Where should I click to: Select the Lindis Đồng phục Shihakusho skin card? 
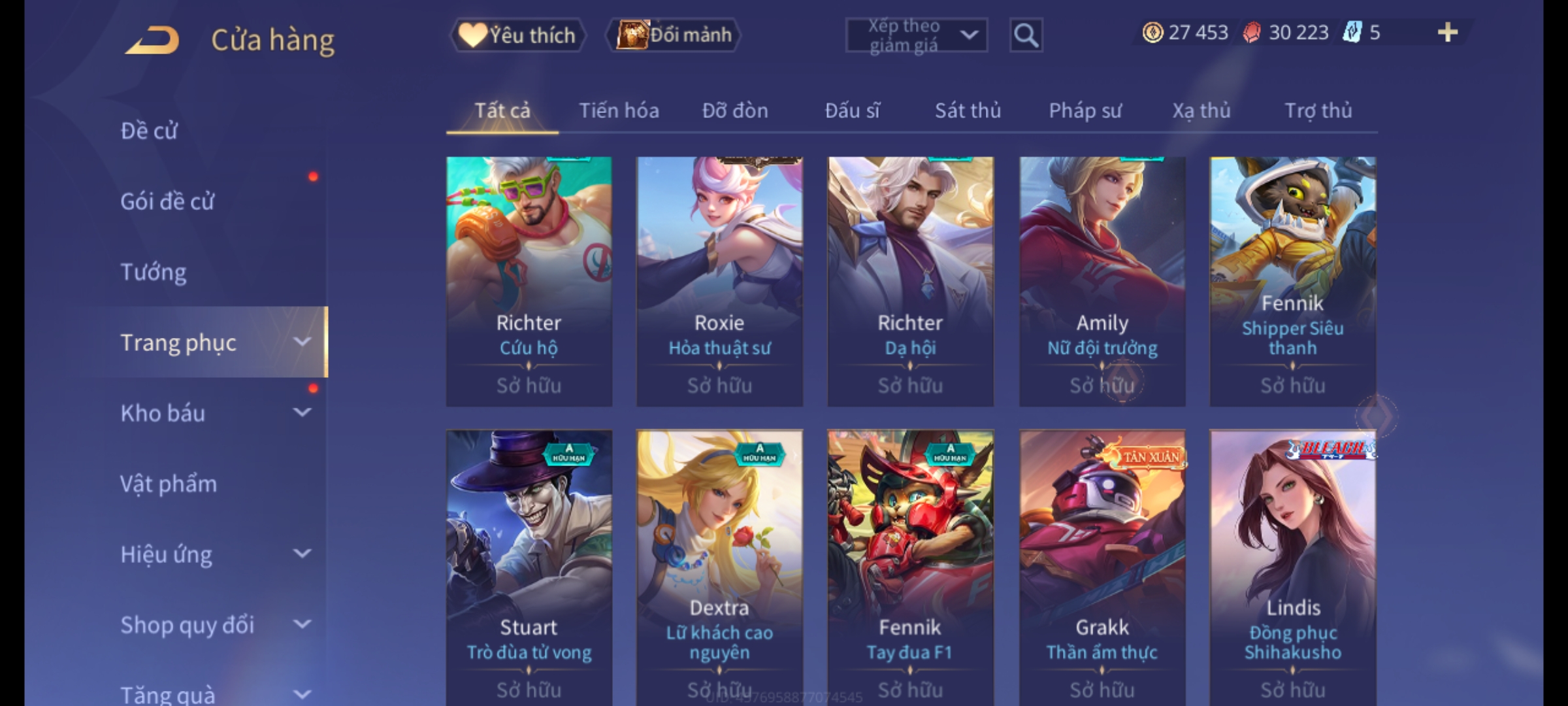click(x=1293, y=567)
